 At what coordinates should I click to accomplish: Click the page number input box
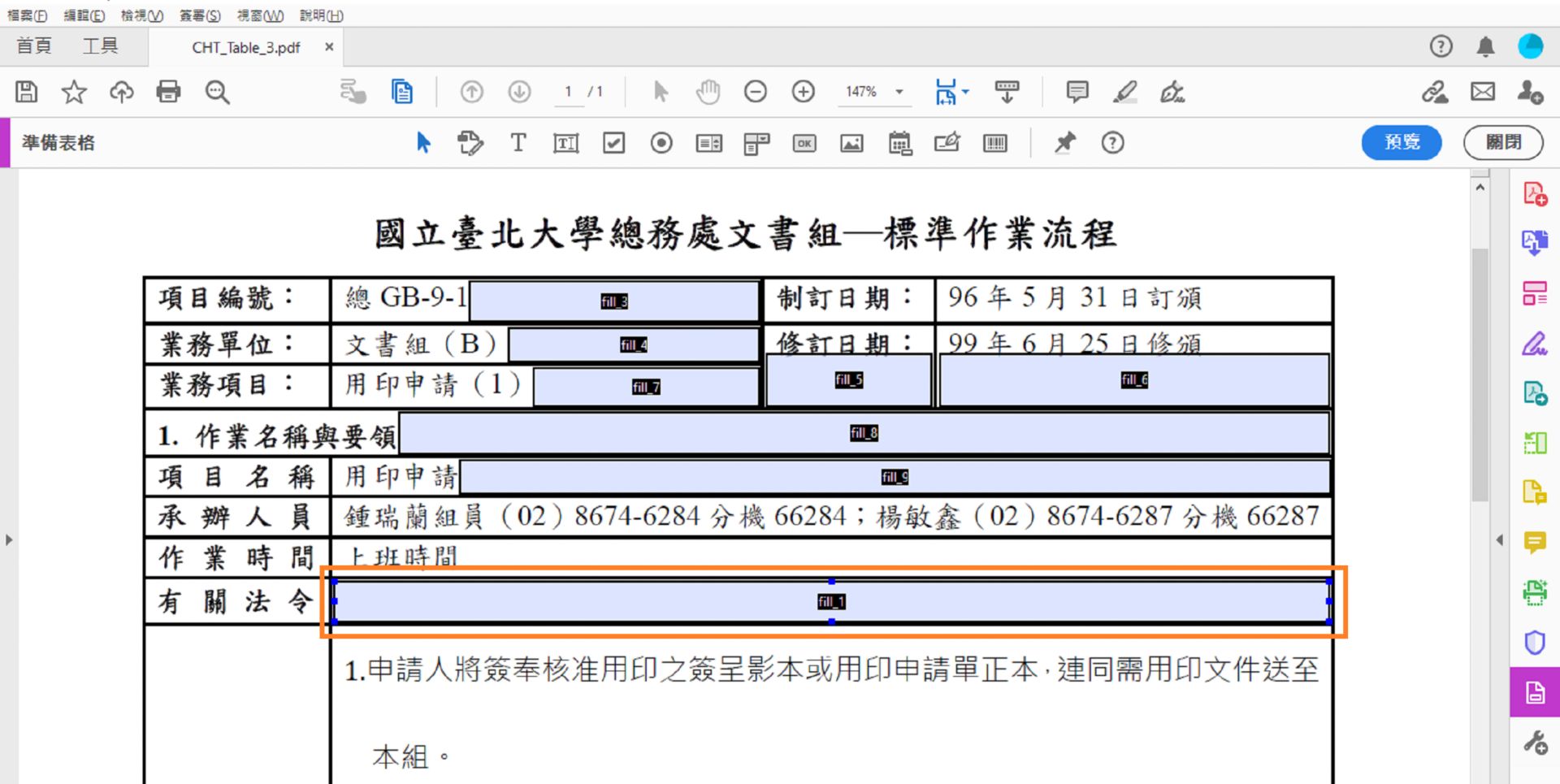[568, 92]
